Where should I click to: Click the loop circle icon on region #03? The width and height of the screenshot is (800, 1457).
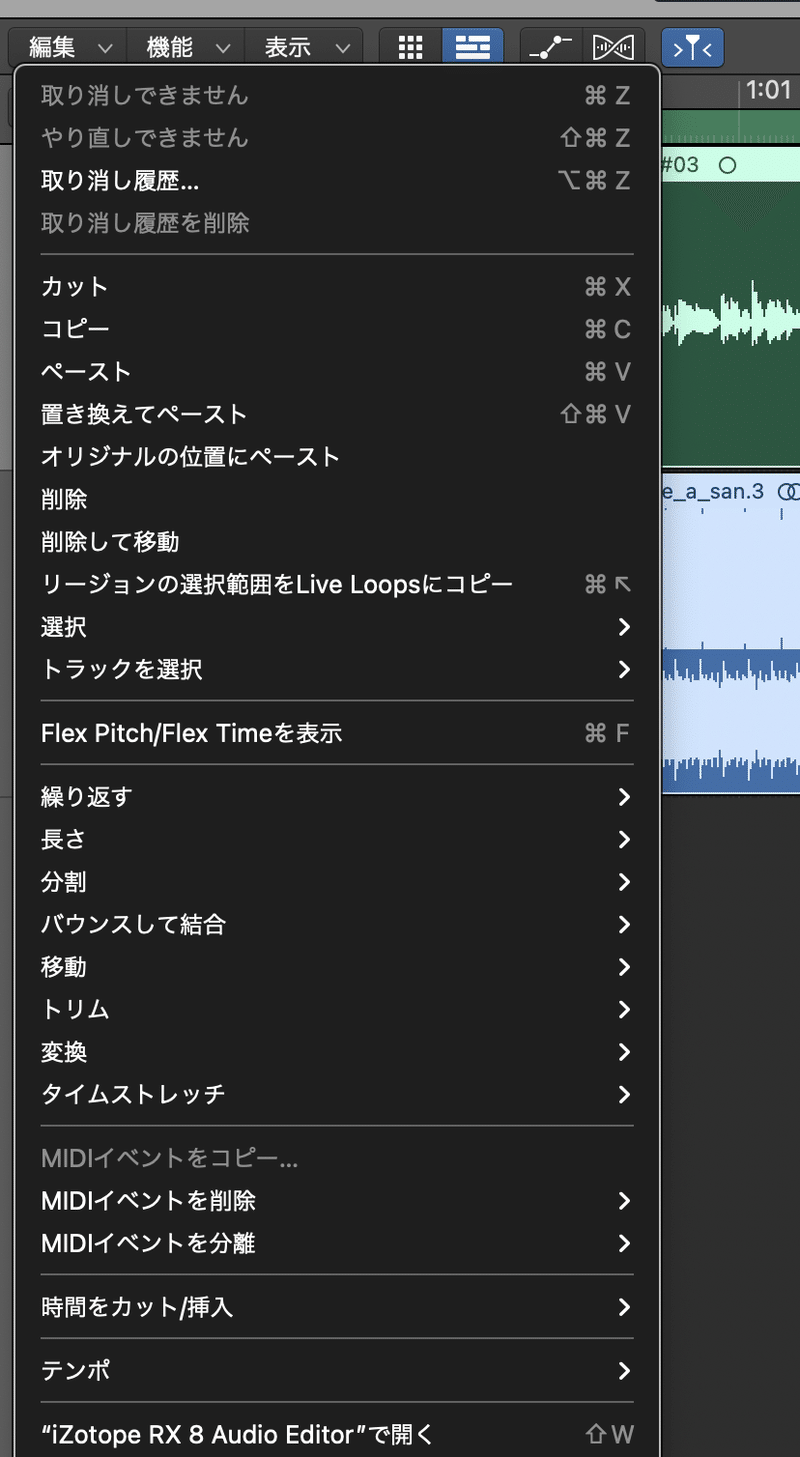(x=728, y=165)
